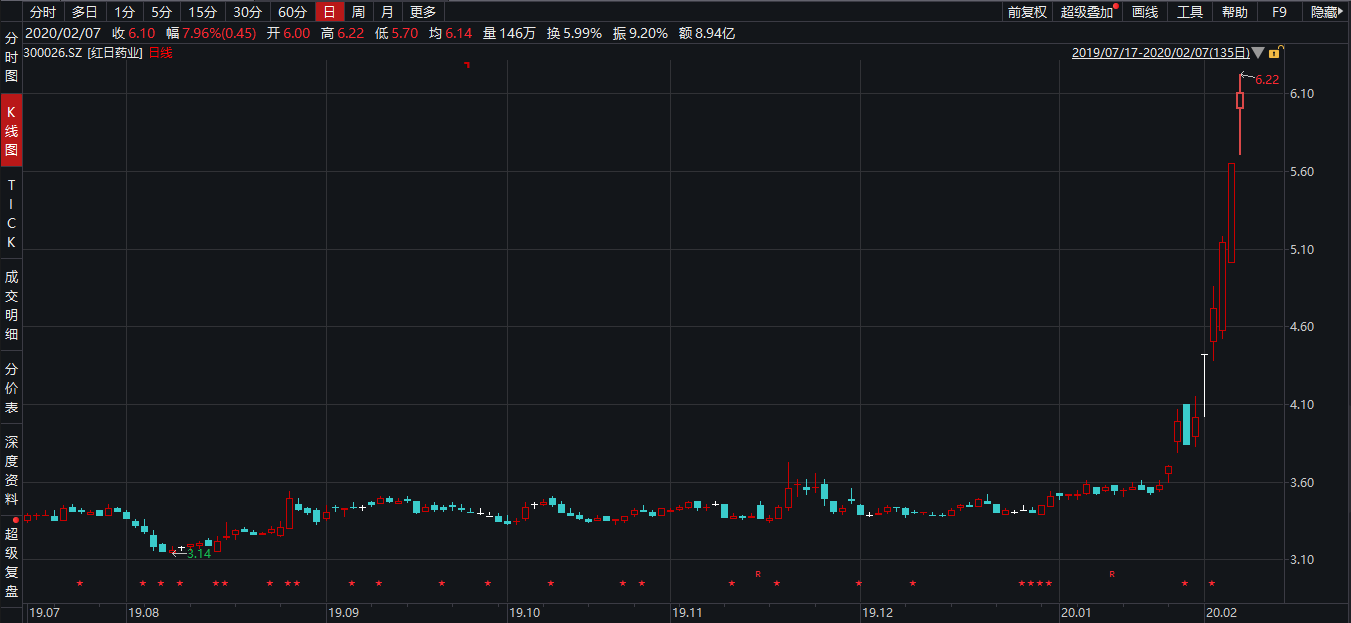The image size is (1351, 623).
Task: Select the 1分 period
Action: point(124,12)
